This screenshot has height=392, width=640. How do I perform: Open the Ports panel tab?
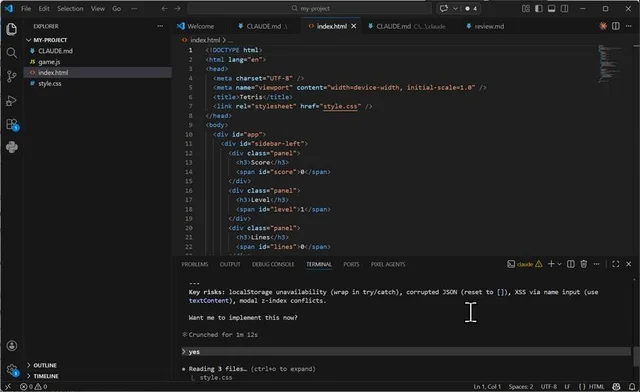[351, 264]
